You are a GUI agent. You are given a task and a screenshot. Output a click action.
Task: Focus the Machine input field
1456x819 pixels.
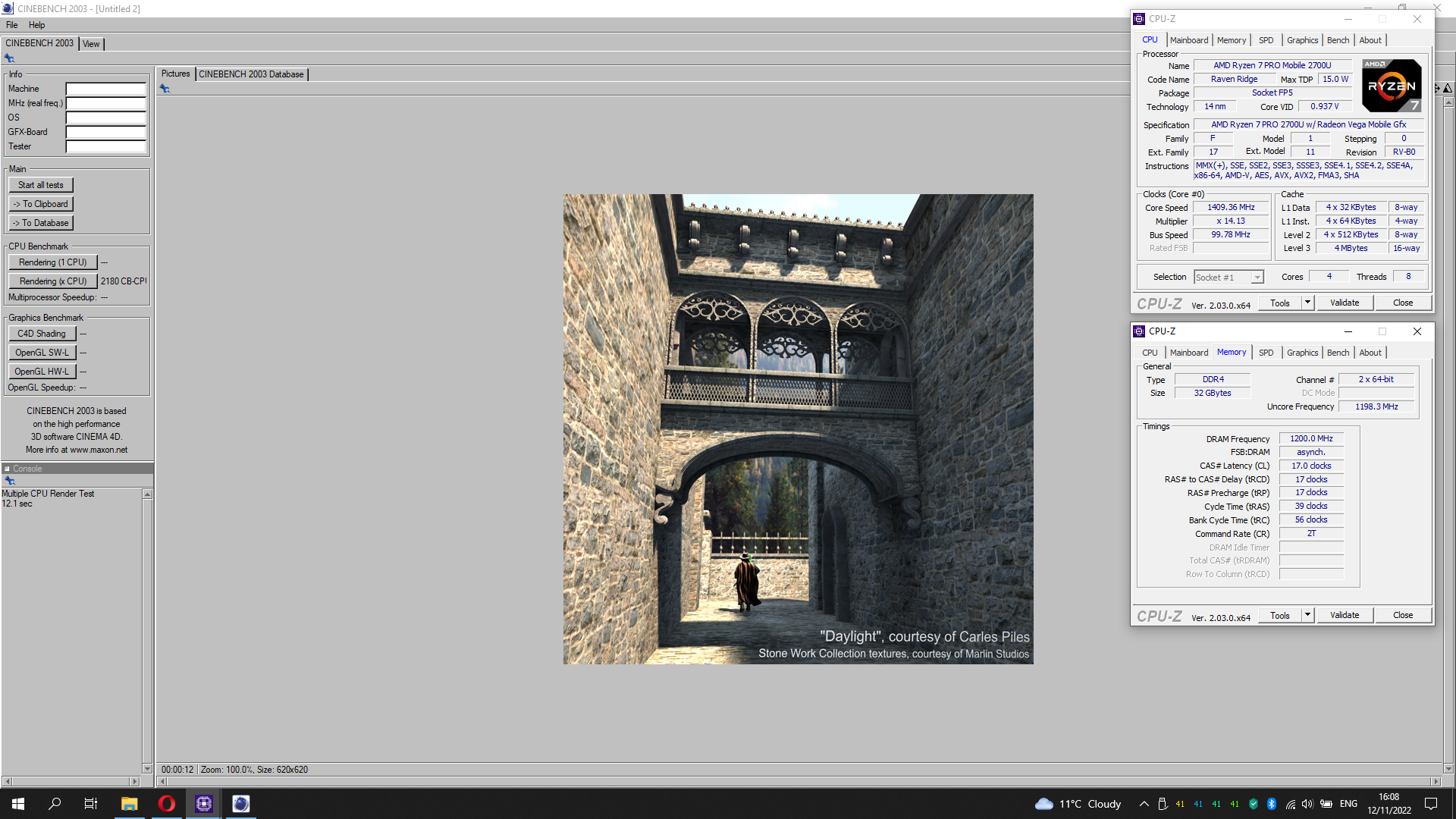[x=105, y=89]
